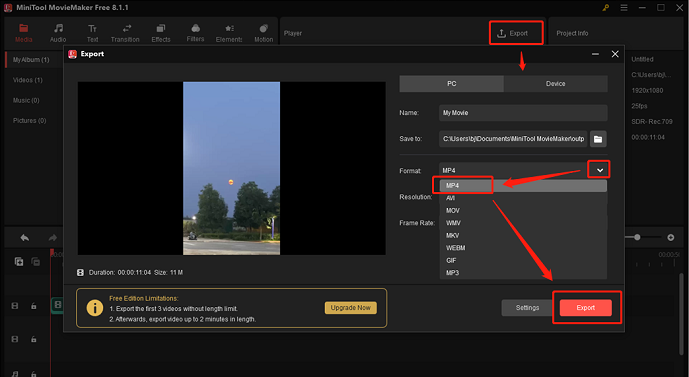Close the Export dialog

[615, 54]
